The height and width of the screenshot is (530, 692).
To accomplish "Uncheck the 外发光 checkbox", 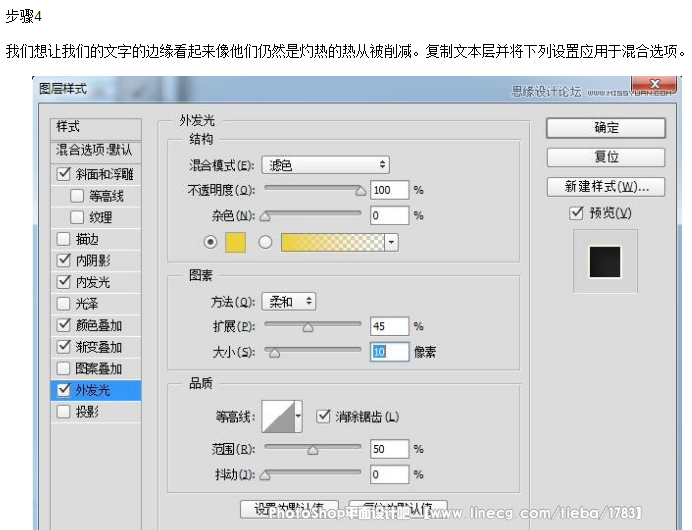I will (64, 390).
